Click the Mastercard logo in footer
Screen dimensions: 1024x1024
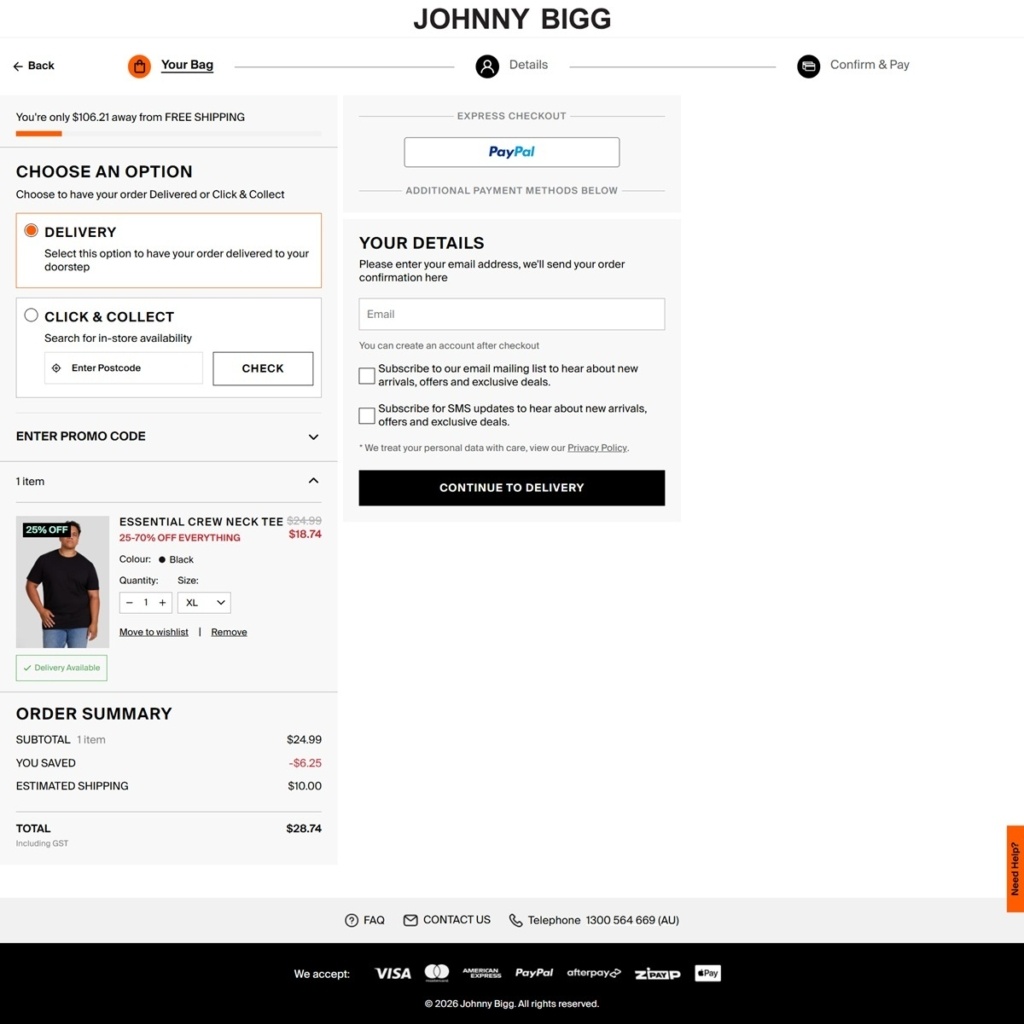pos(437,973)
